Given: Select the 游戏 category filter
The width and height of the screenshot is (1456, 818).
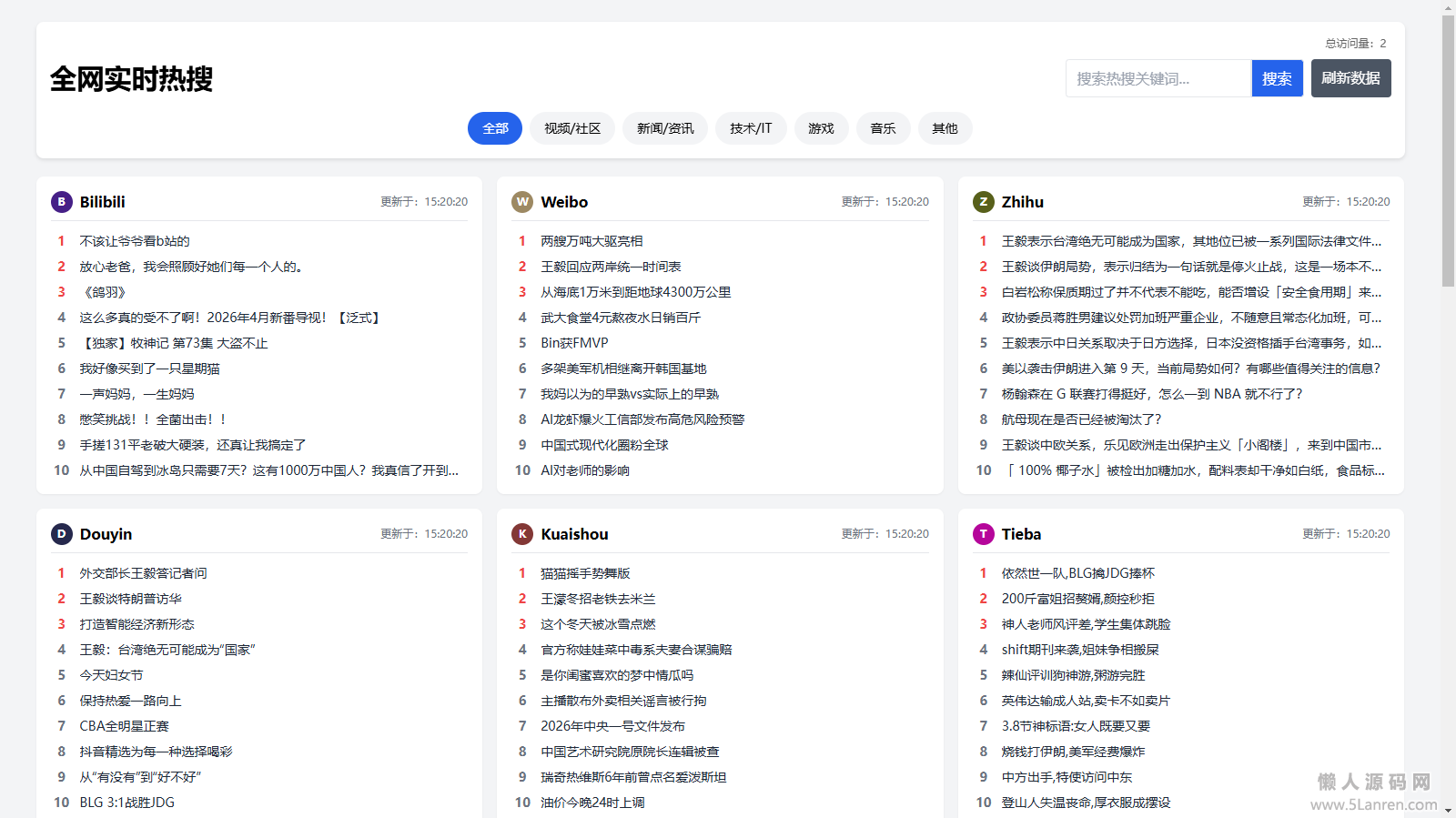Looking at the screenshot, I should (x=821, y=128).
